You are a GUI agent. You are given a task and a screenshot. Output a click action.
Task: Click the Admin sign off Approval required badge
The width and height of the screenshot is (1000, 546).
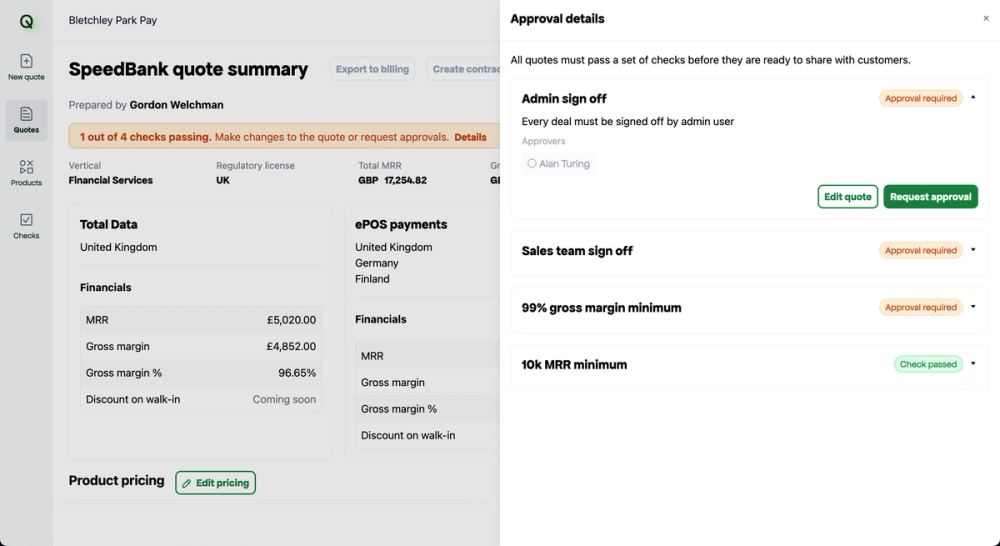click(x=920, y=98)
